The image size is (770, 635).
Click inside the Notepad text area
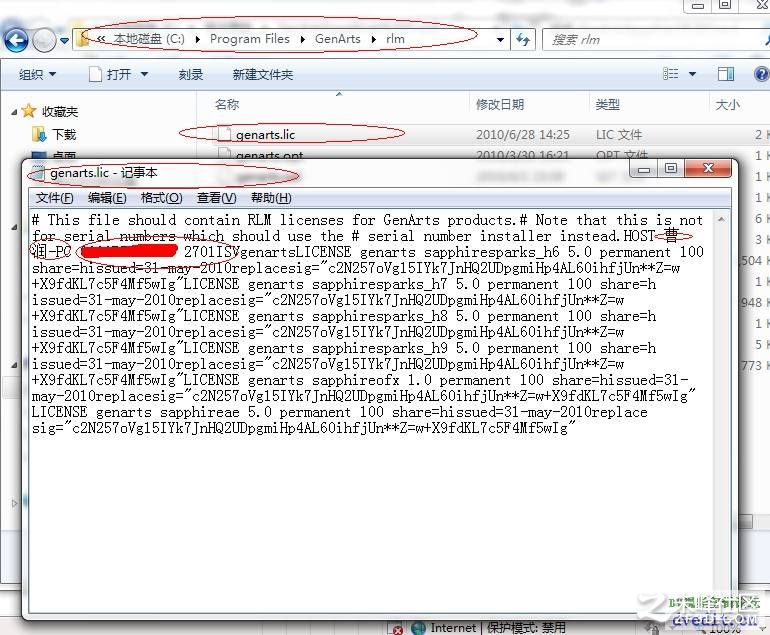371,412
